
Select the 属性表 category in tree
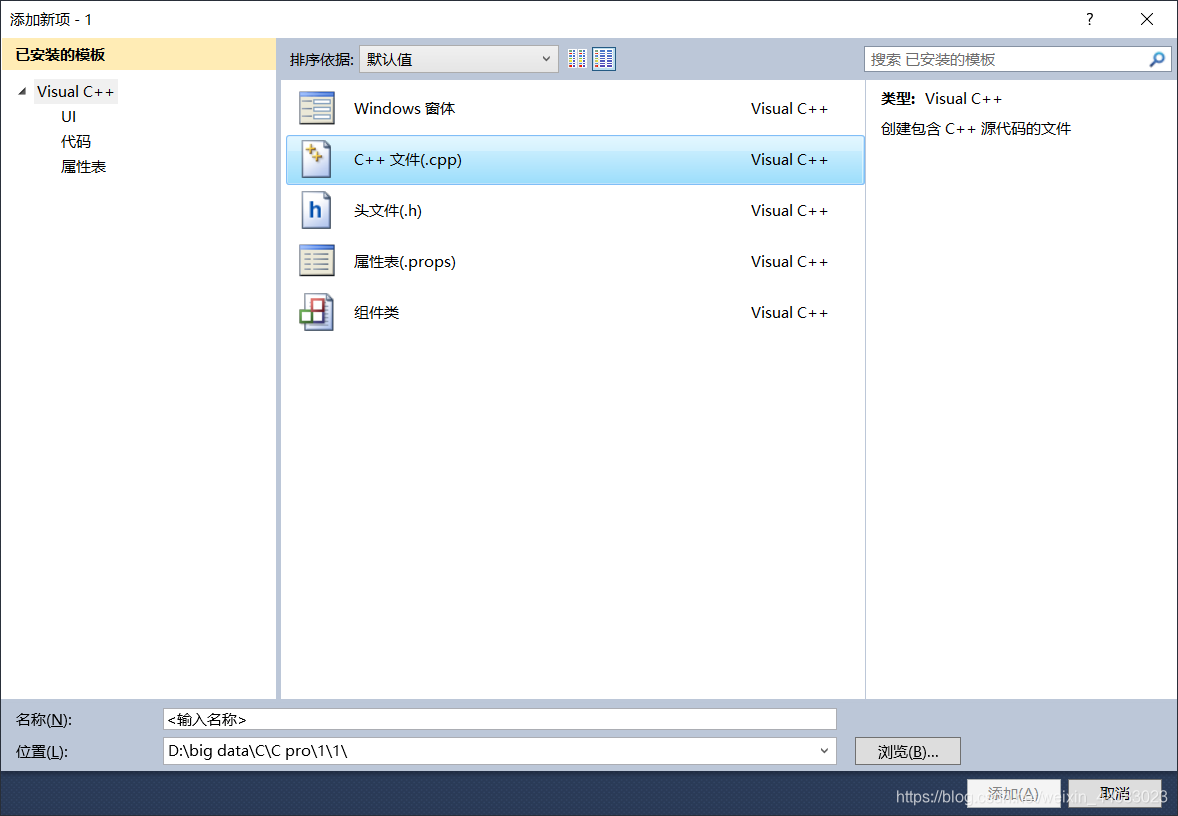pos(83,167)
